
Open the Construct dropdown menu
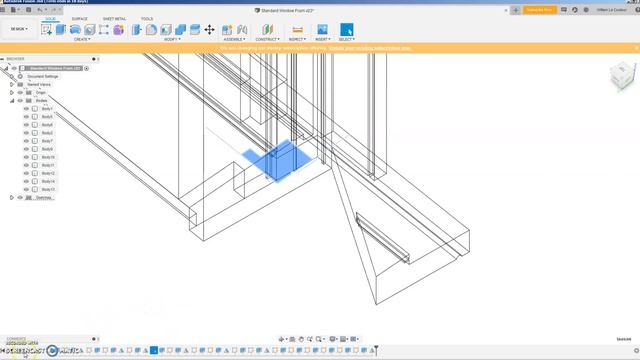point(267,39)
